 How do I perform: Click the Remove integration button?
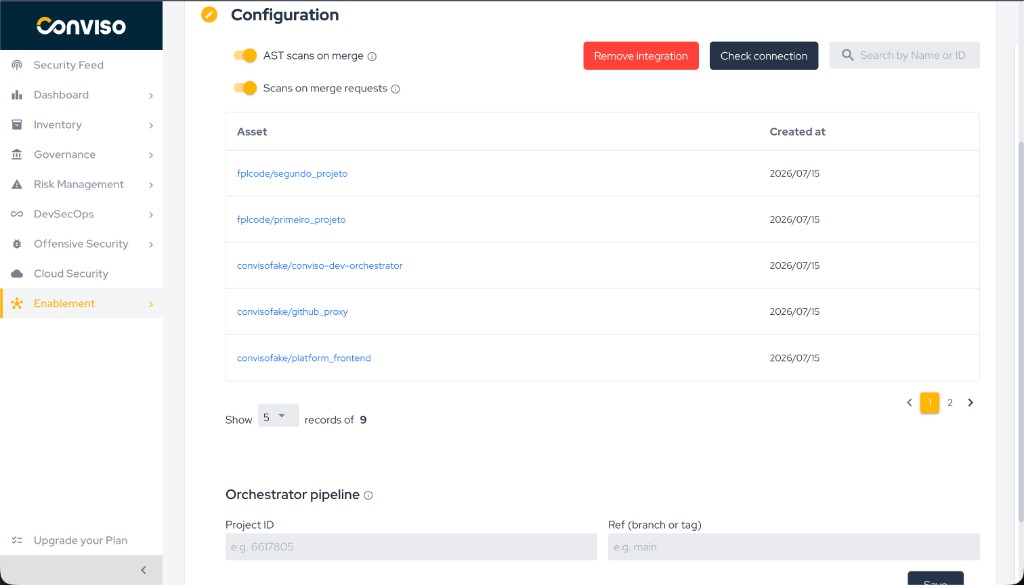(x=641, y=56)
